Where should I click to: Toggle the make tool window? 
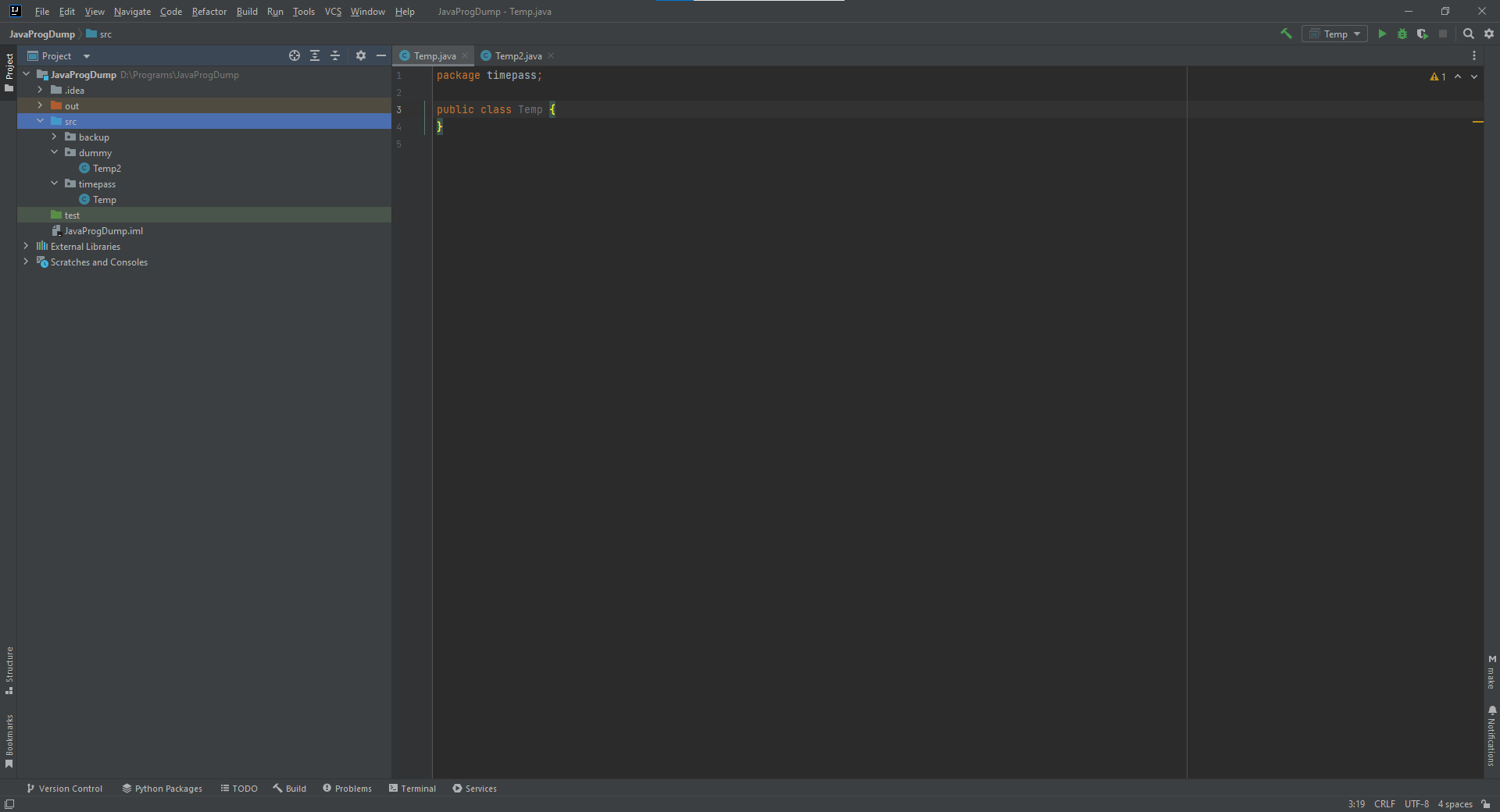[1491, 672]
